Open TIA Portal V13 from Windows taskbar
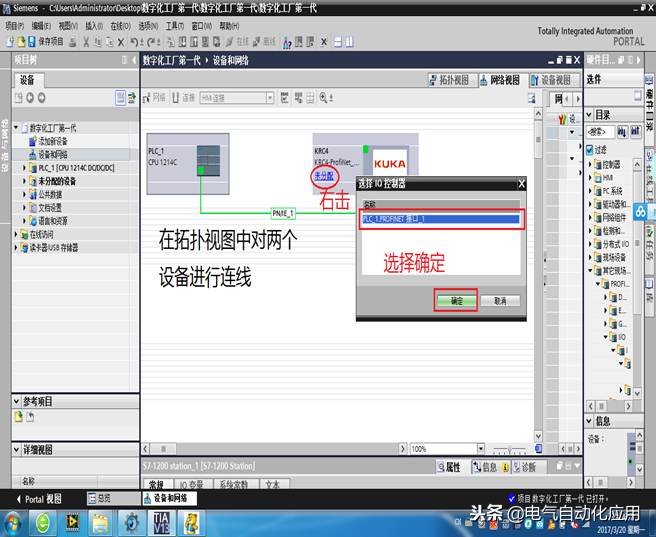Image resolution: width=656 pixels, height=537 pixels. click(160, 522)
